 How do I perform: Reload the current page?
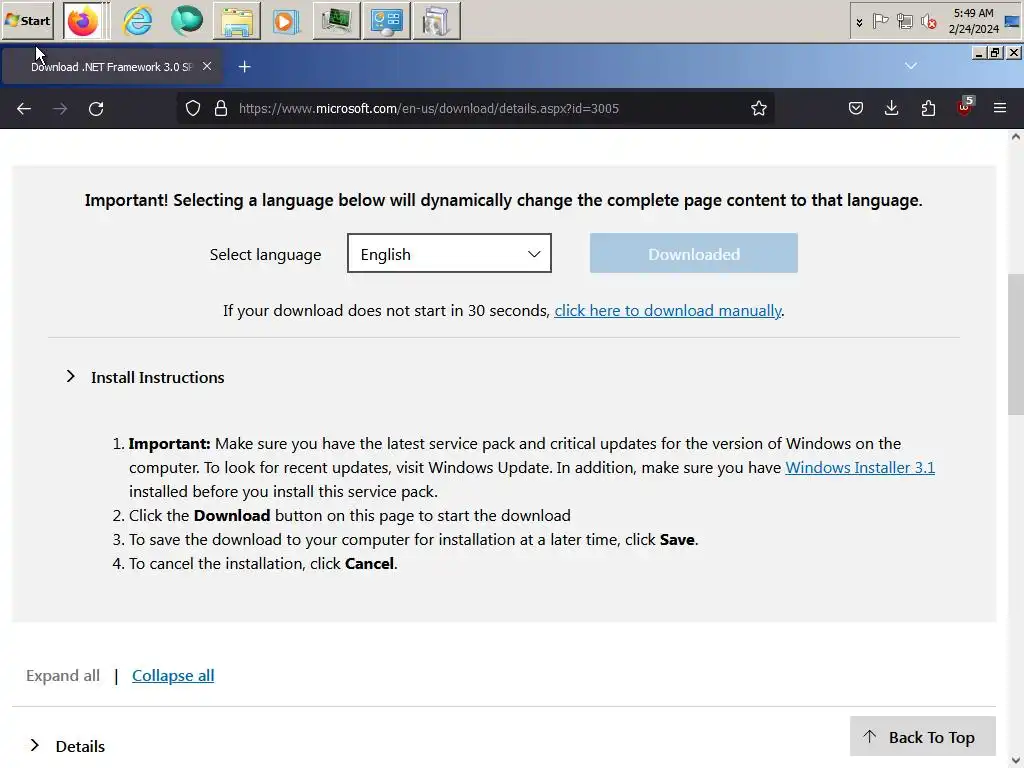point(96,108)
